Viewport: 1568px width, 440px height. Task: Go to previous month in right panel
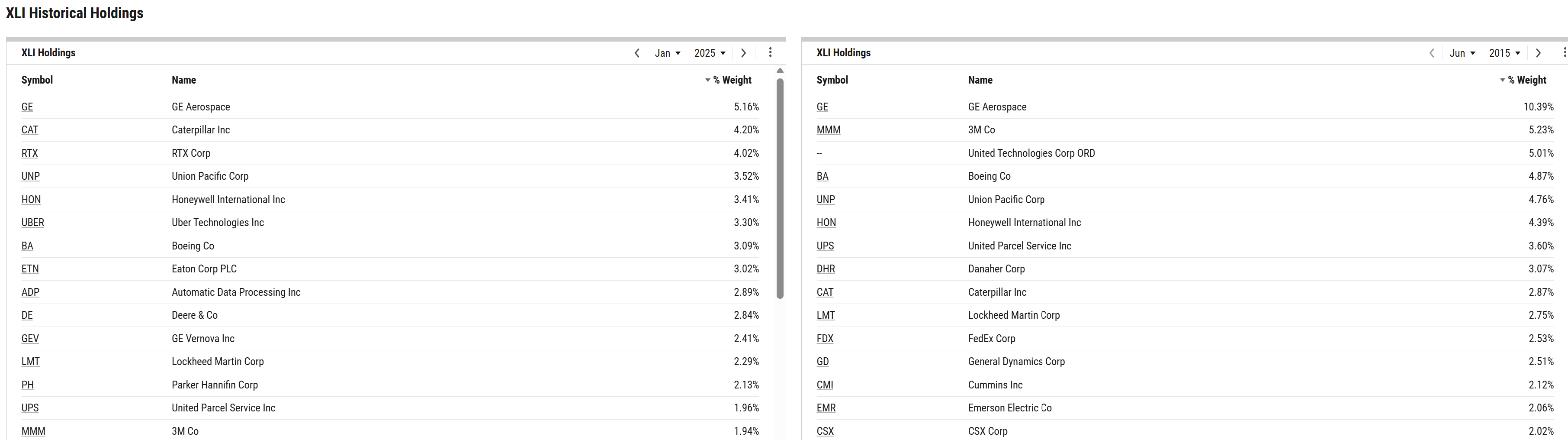pyautogui.click(x=1432, y=53)
